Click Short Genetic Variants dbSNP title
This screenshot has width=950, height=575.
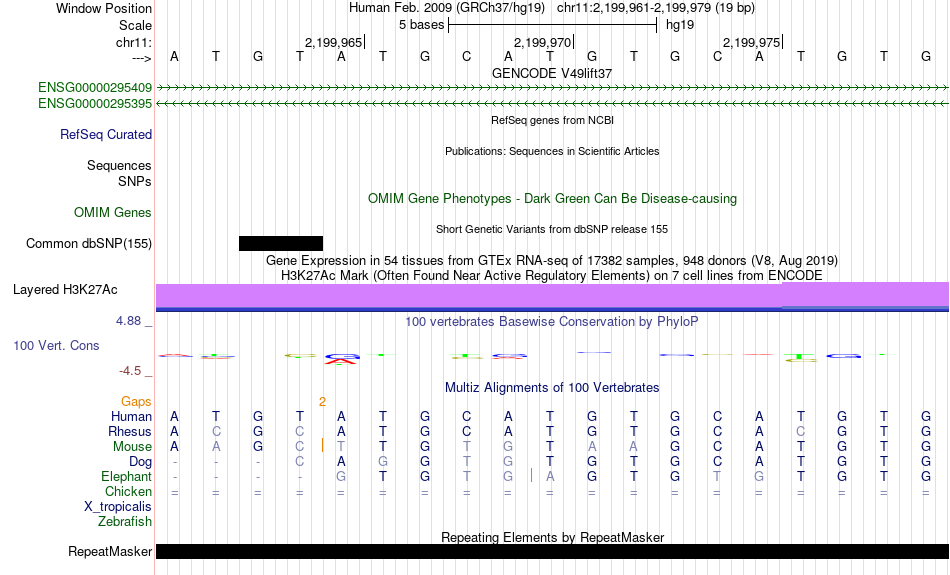tap(552, 229)
